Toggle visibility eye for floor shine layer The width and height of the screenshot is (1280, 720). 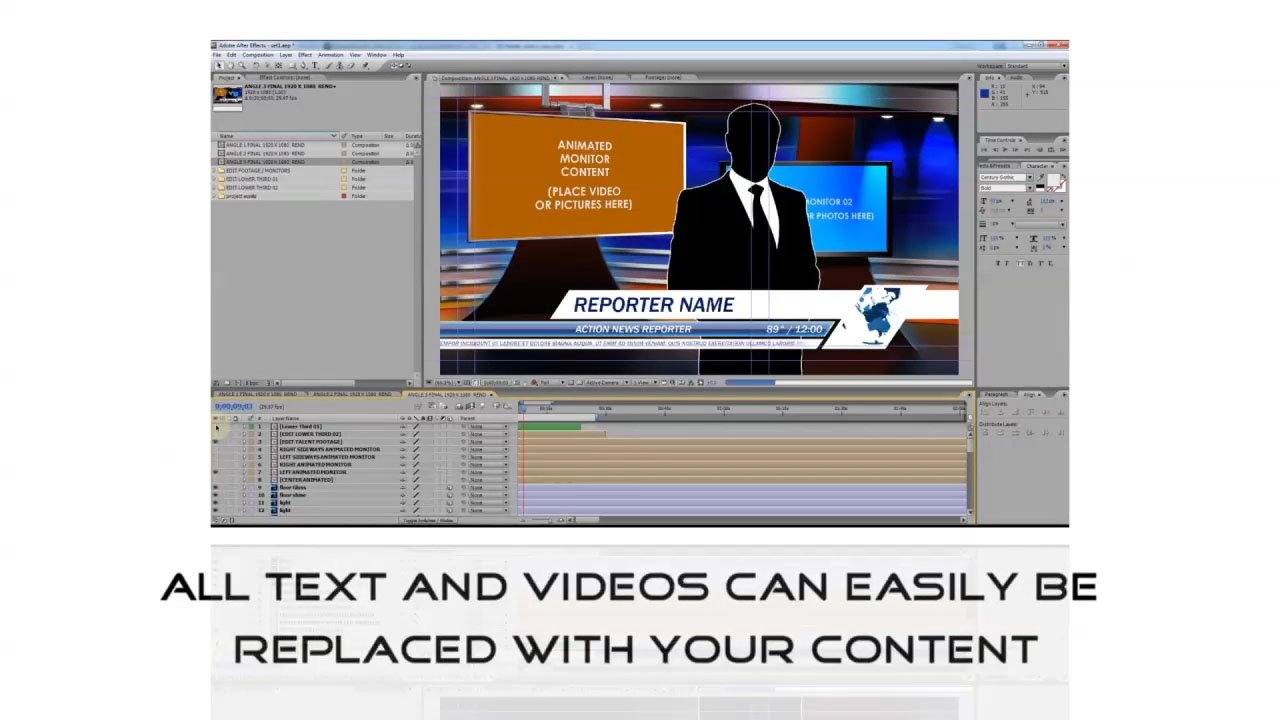(x=215, y=495)
